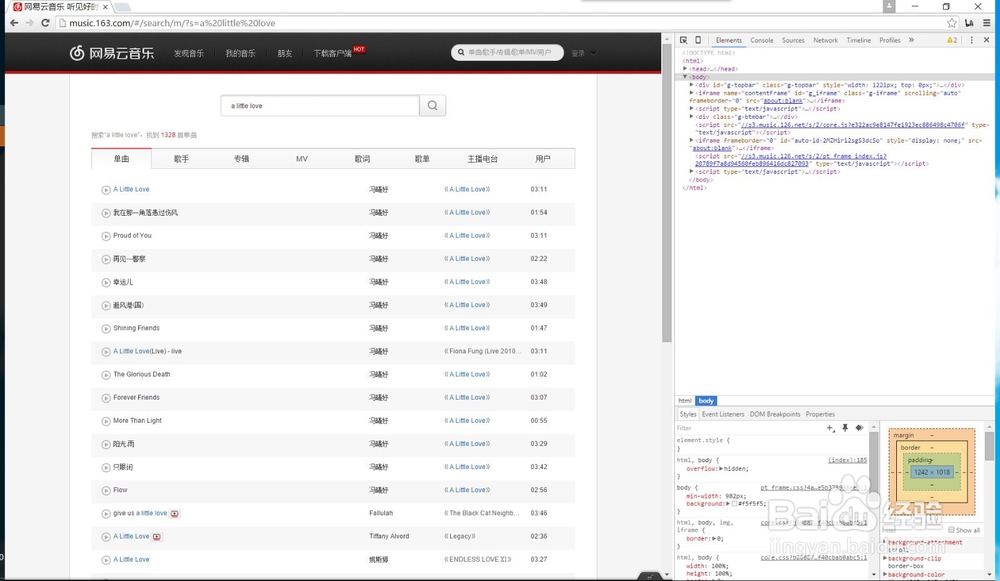Switch to the 歌手 search tab
The width and height of the screenshot is (1000, 581).
tap(181, 159)
